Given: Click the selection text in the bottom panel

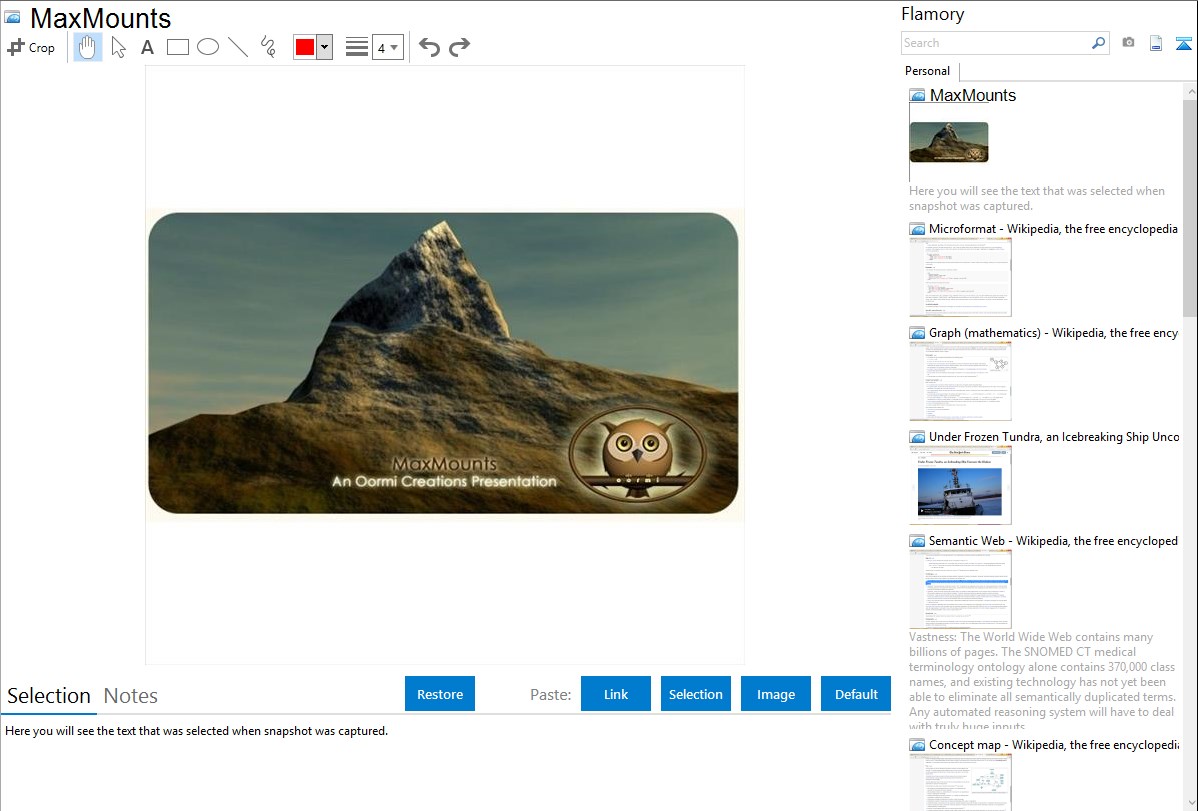Looking at the screenshot, I should click(x=196, y=732).
